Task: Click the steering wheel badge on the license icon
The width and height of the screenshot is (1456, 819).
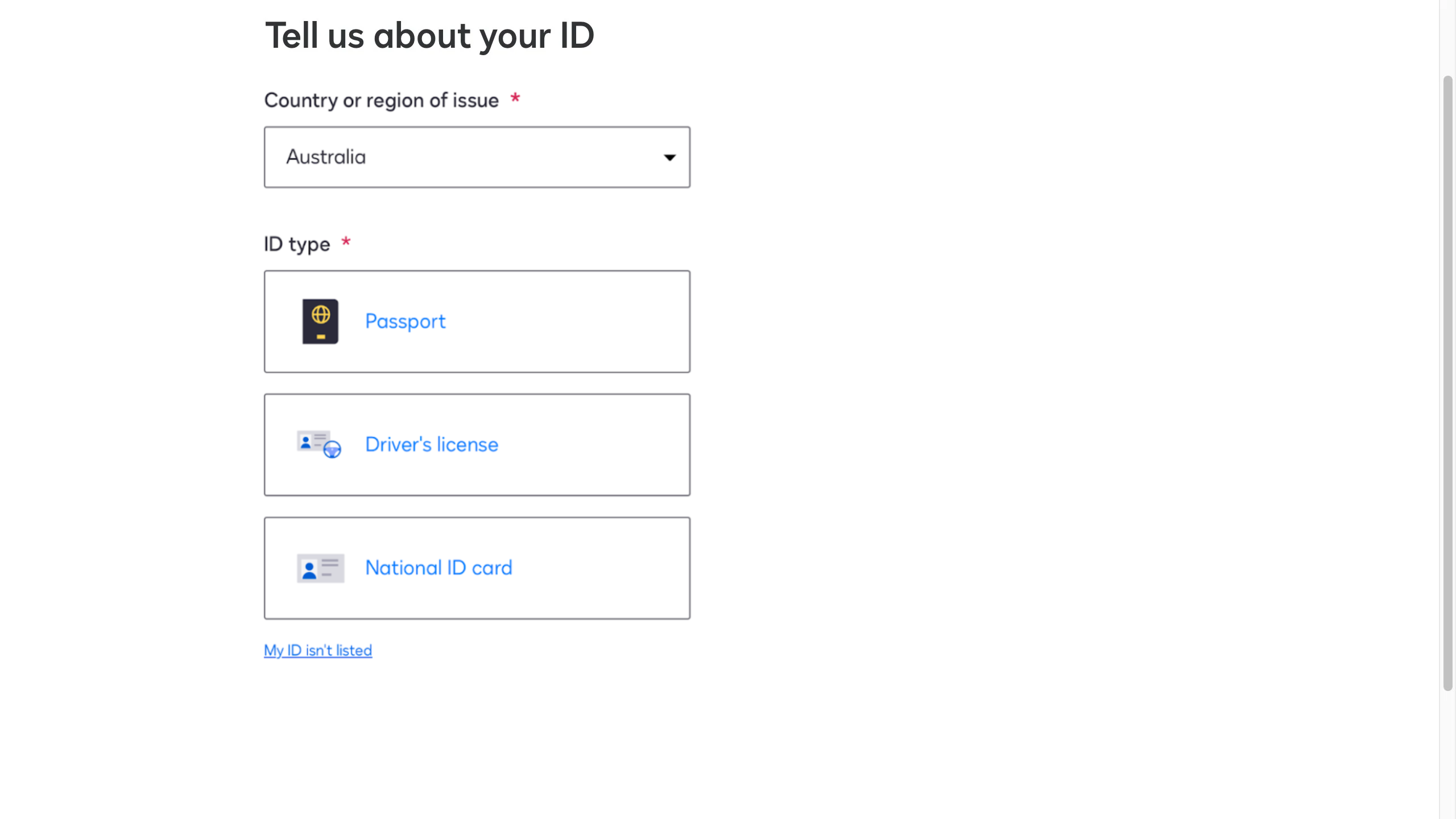Action: (x=332, y=450)
